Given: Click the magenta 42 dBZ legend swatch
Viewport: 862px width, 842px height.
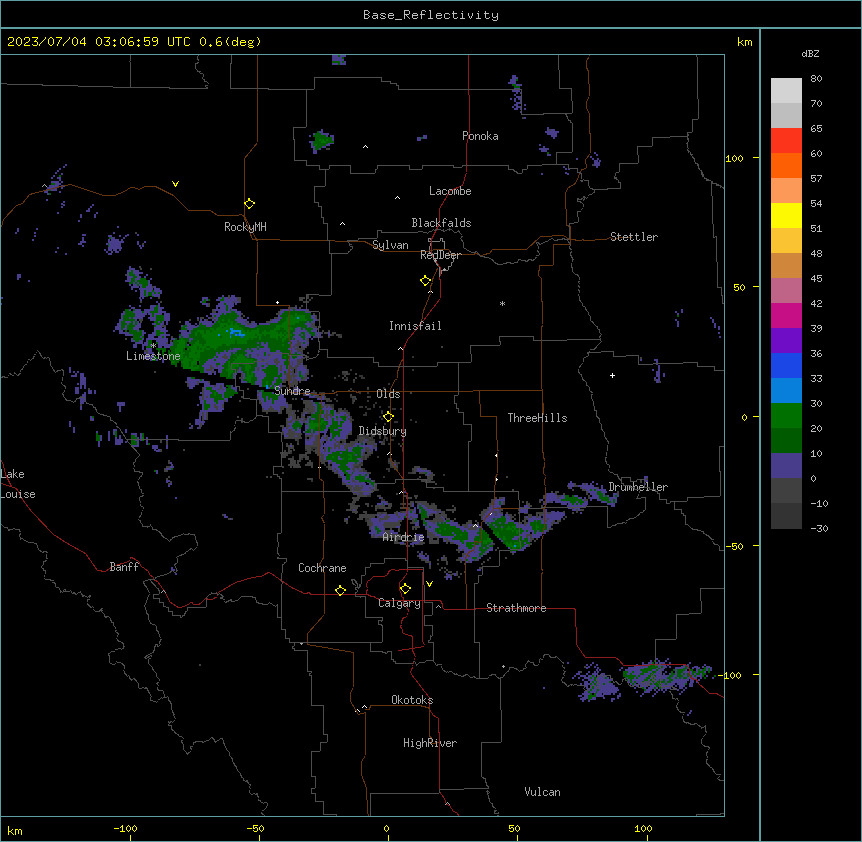Looking at the screenshot, I should coord(786,315).
